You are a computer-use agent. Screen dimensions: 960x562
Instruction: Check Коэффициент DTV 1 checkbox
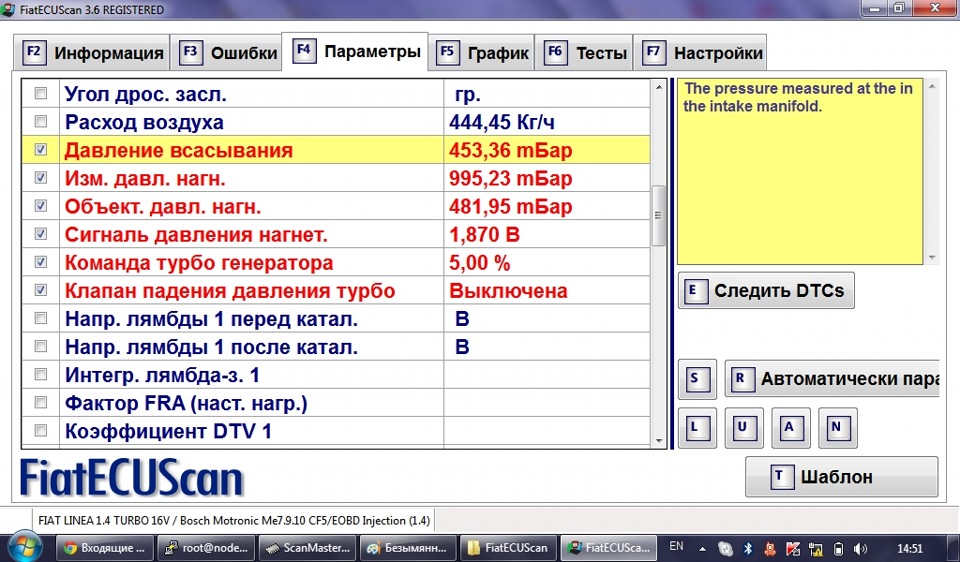point(40,430)
